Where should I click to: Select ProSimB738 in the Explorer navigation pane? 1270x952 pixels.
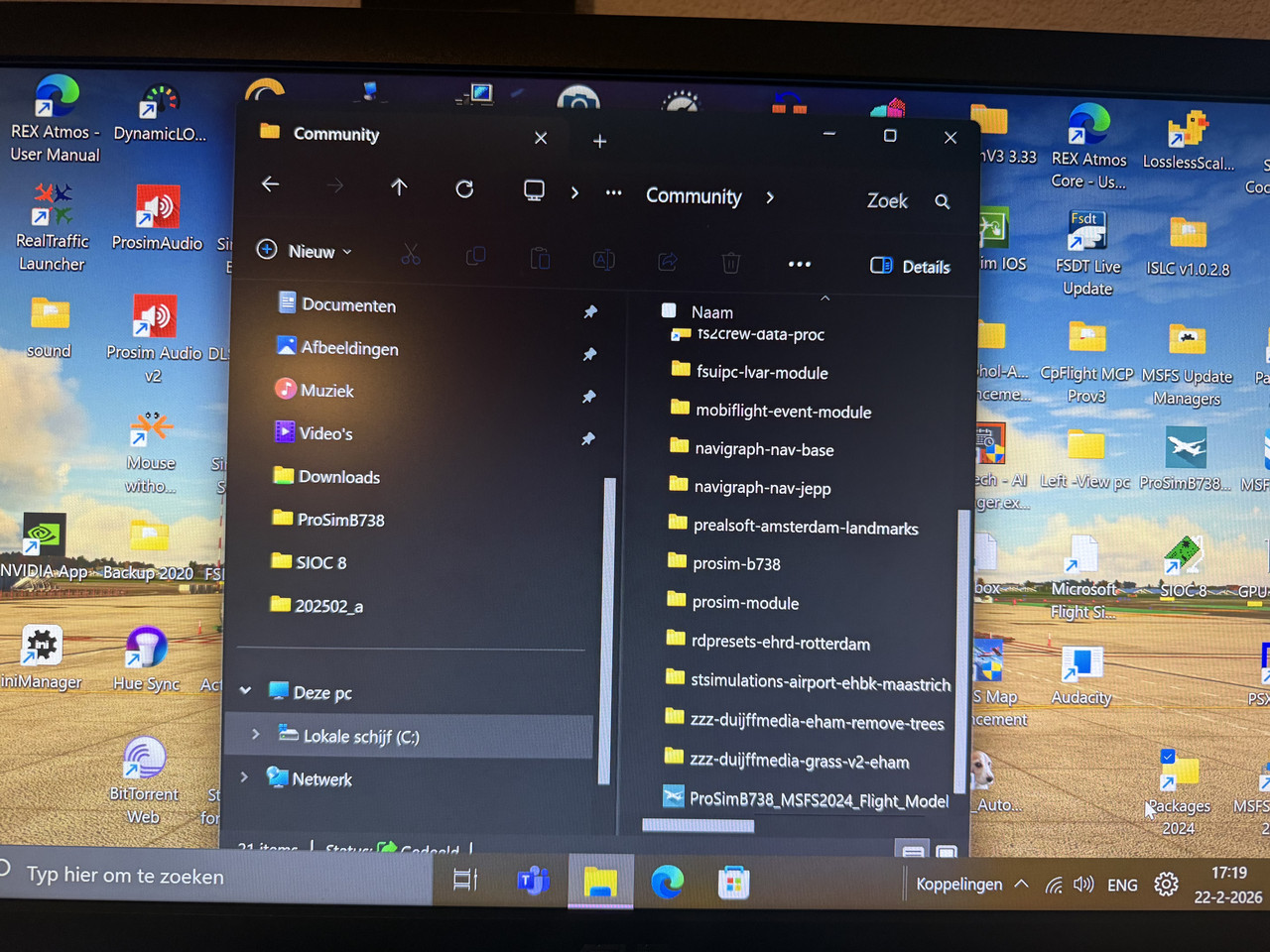coord(340,520)
